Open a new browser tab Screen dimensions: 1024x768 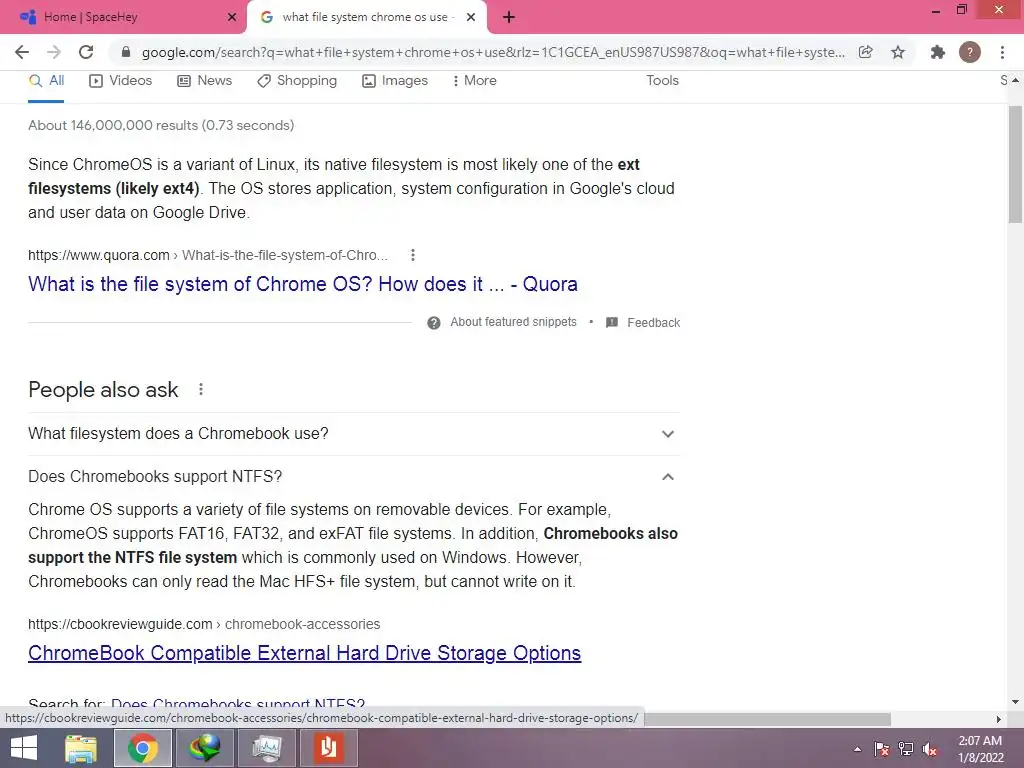click(509, 18)
